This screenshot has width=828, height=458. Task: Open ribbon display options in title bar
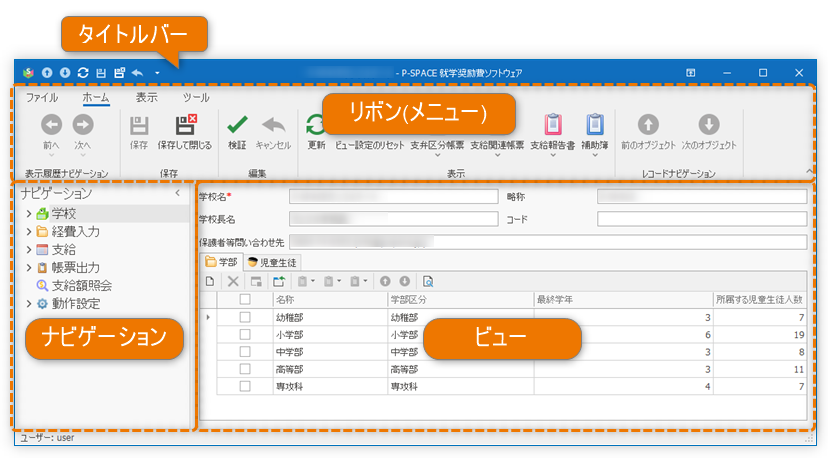pos(691,73)
